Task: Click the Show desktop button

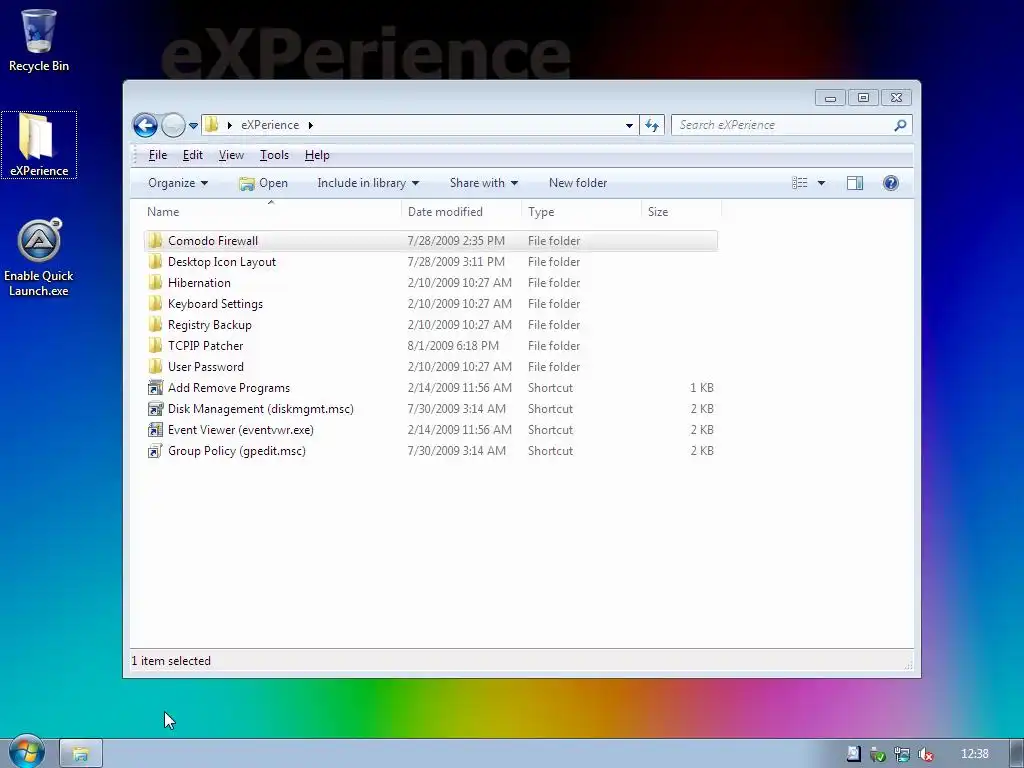Action: click(x=1017, y=754)
